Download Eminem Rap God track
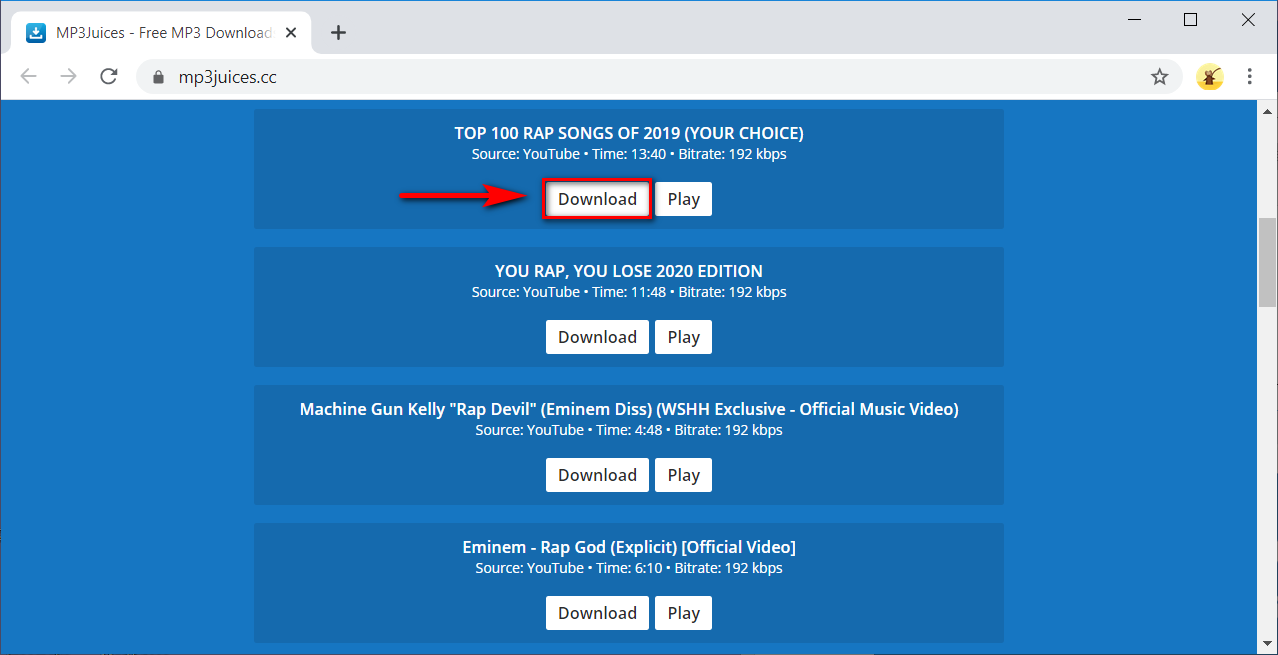 coord(597,613)
